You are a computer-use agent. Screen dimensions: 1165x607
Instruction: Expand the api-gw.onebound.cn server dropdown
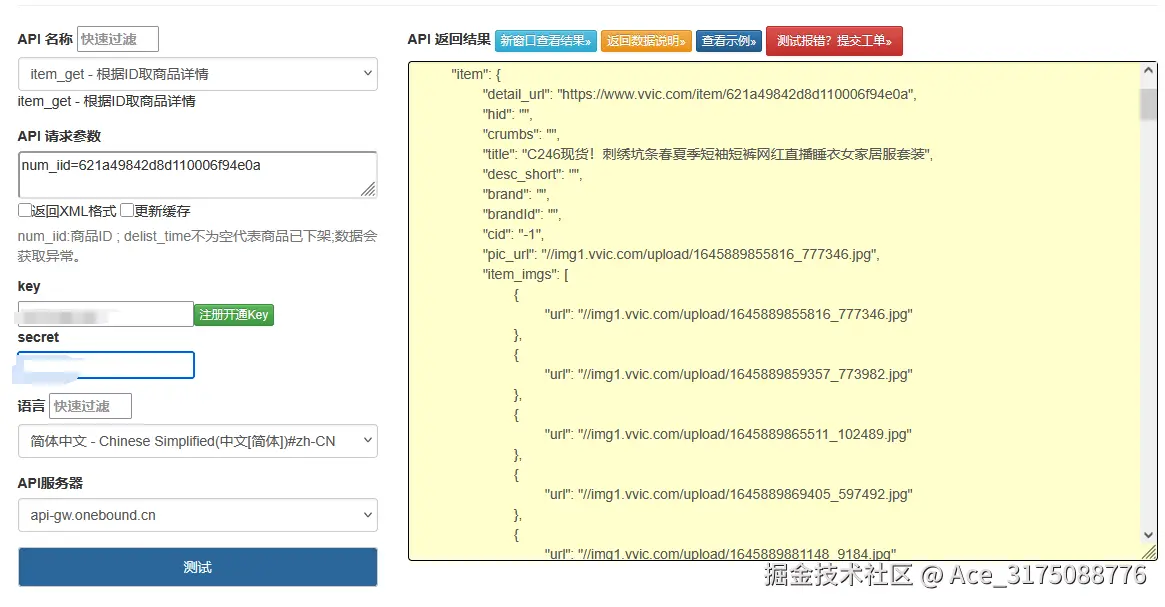(x=198, y=515)
